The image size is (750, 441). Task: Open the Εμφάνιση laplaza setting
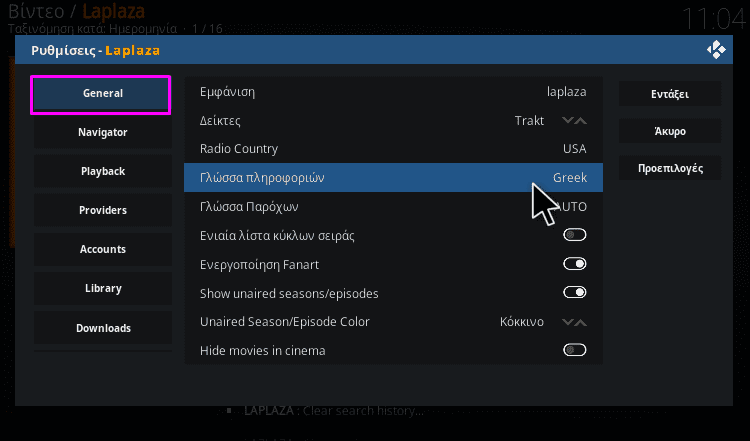(393, 91)
